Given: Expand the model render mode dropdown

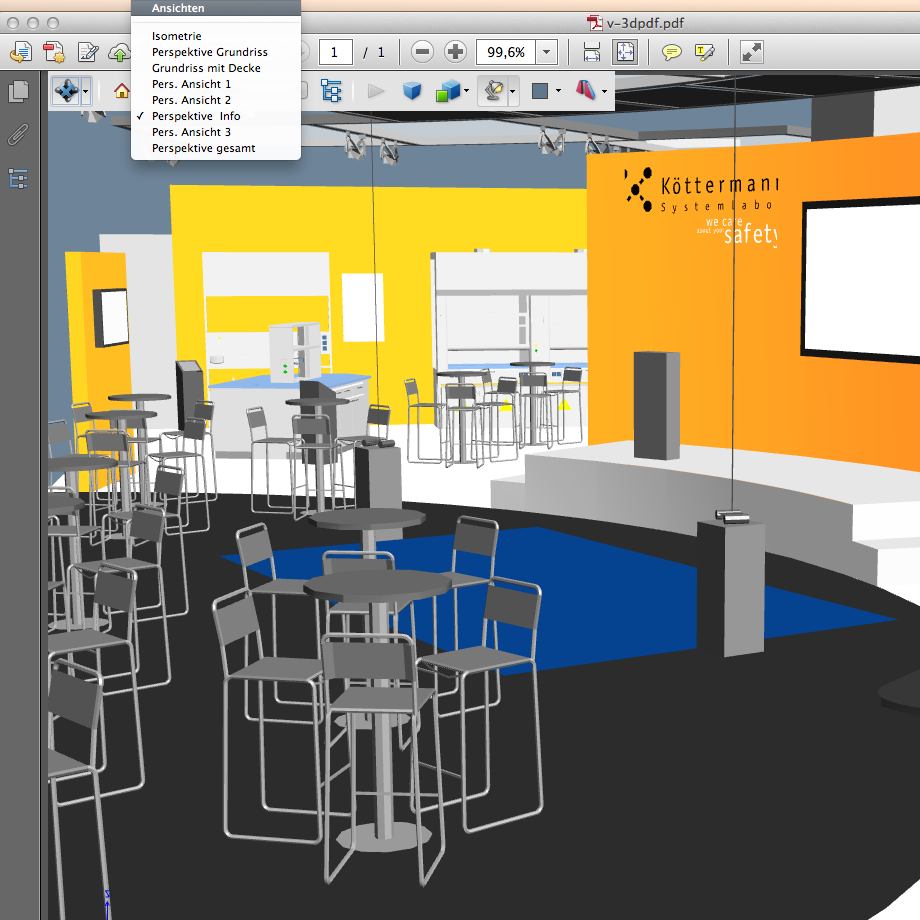Looking at the screenshot, I should [x=467, y=92].
